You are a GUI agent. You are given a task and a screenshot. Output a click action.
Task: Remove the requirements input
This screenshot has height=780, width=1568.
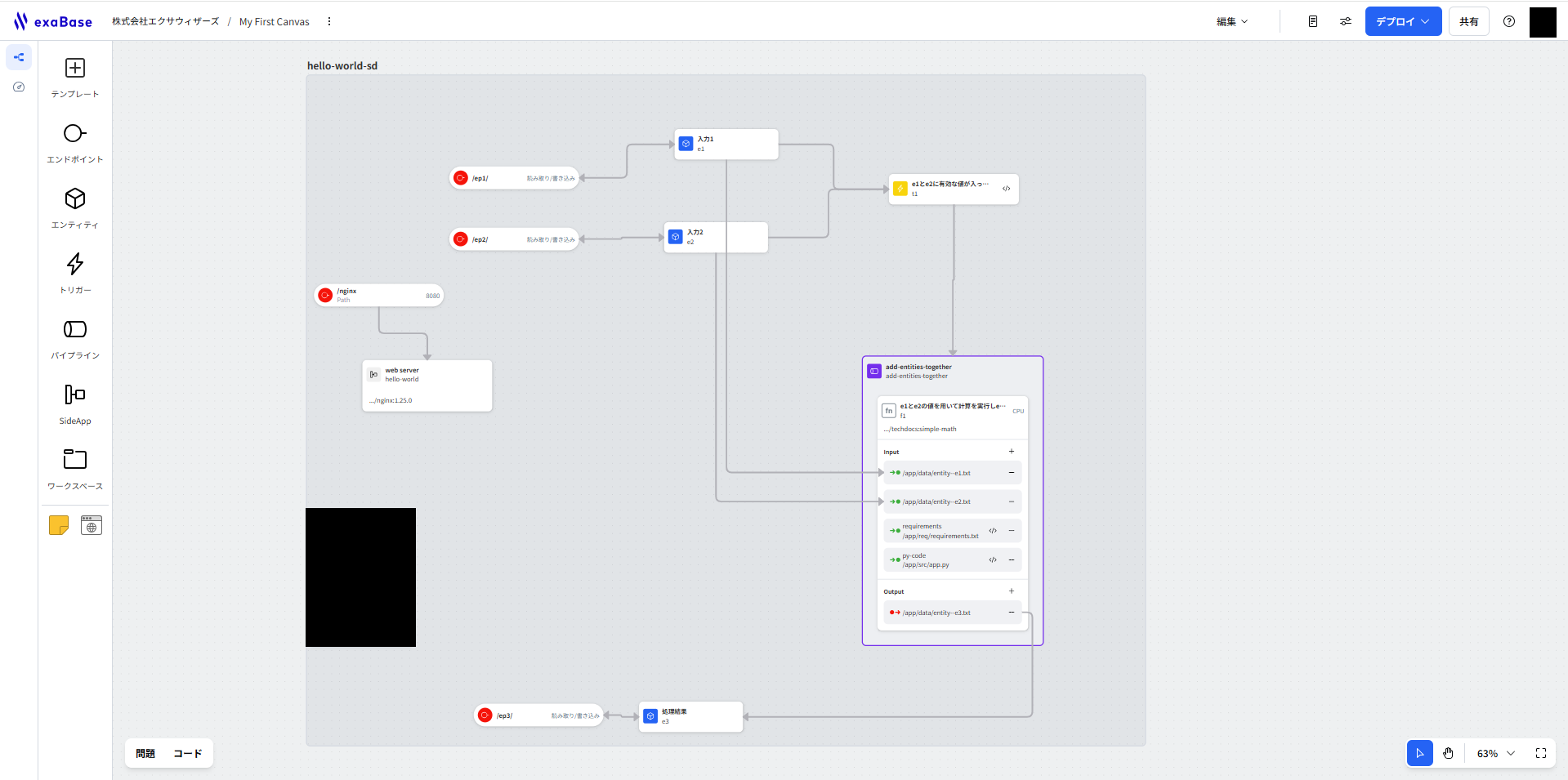pos(1012,531)
